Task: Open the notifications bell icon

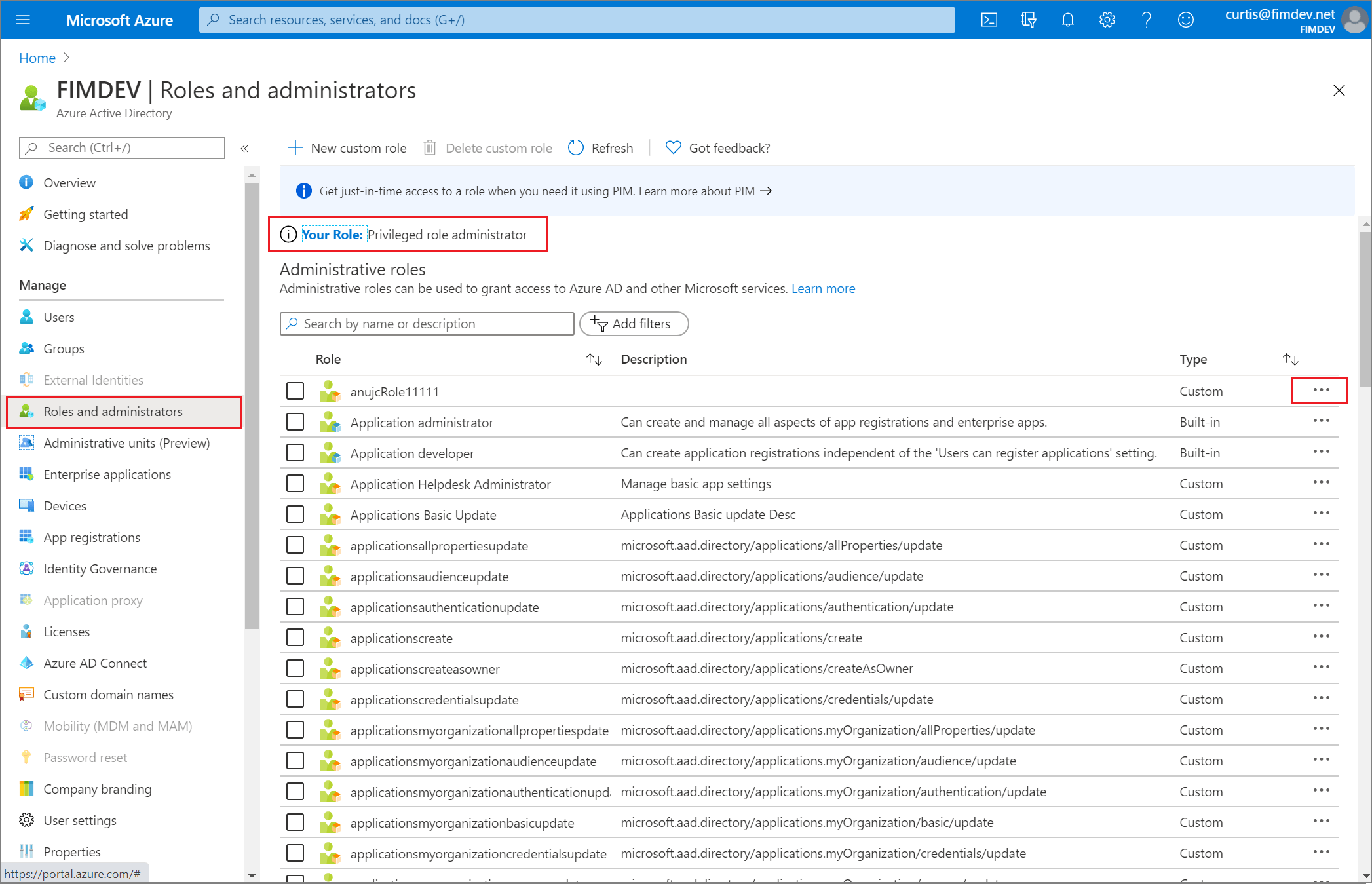Action: [1068, 20]
